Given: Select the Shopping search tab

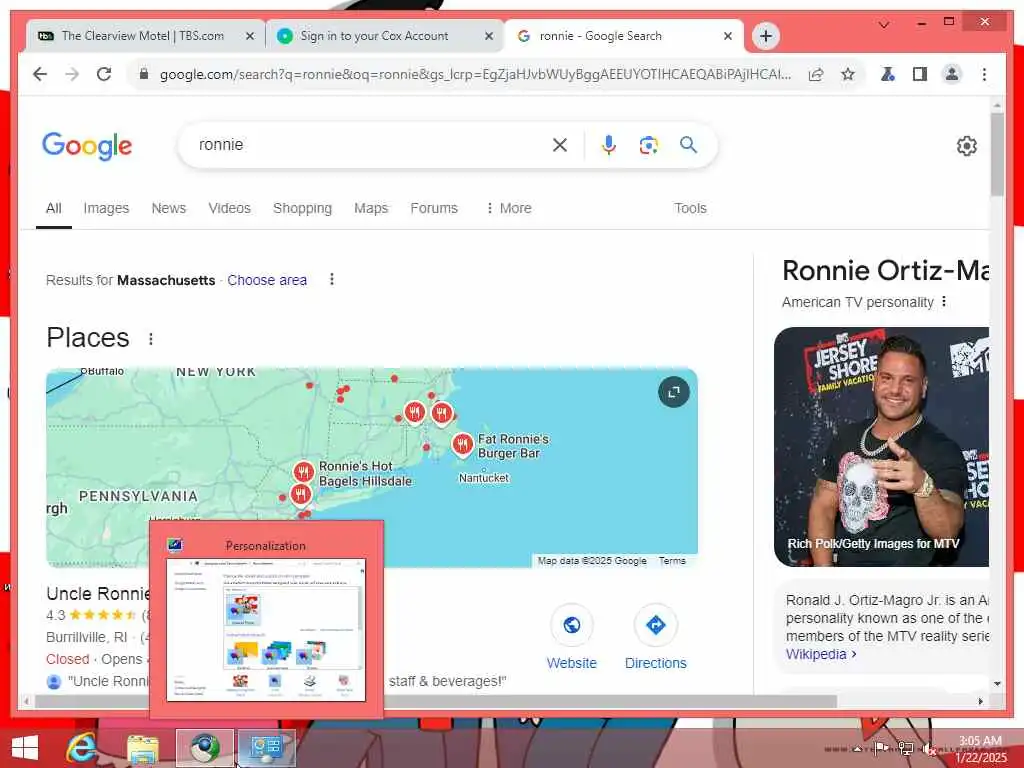Looking at the screenshot, I should pos(302,208).
